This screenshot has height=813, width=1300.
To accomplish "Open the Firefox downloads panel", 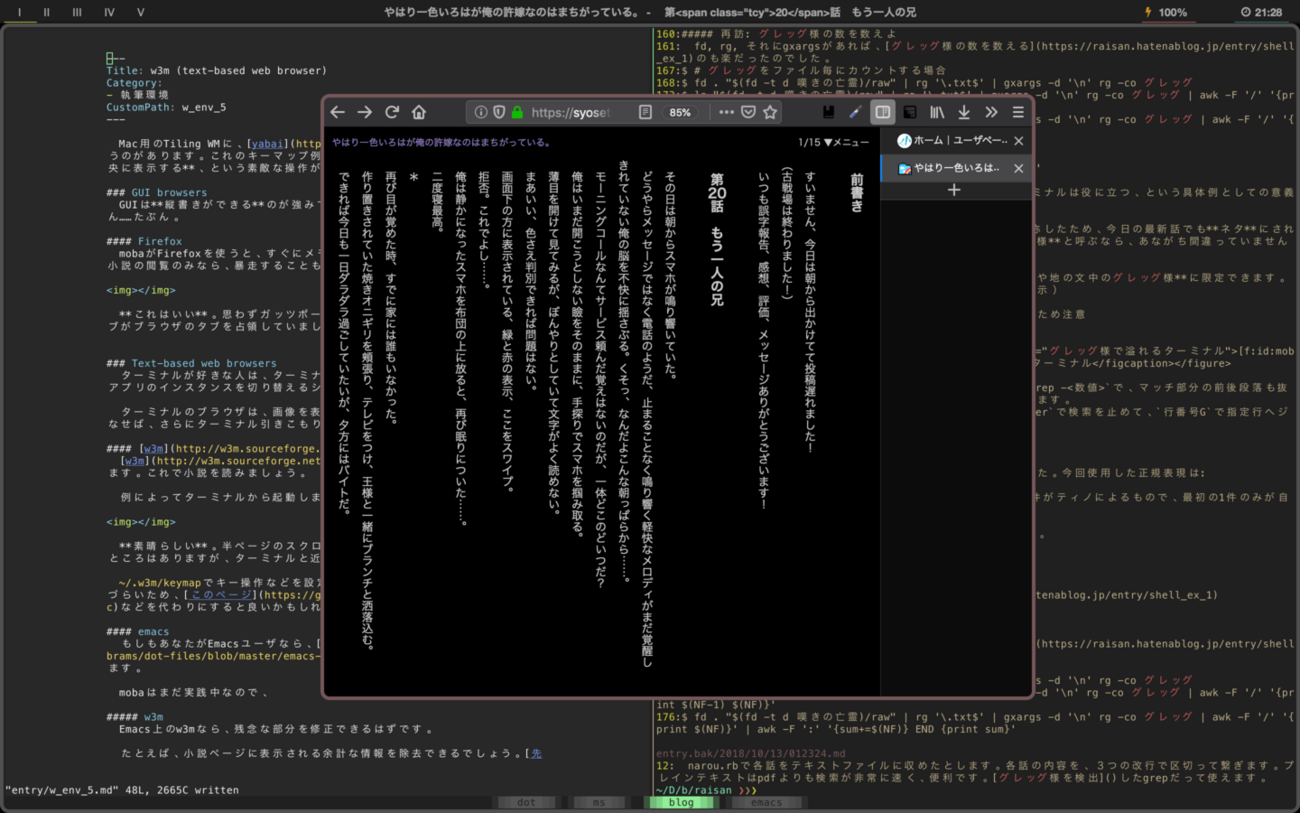I will pos(964,113).
